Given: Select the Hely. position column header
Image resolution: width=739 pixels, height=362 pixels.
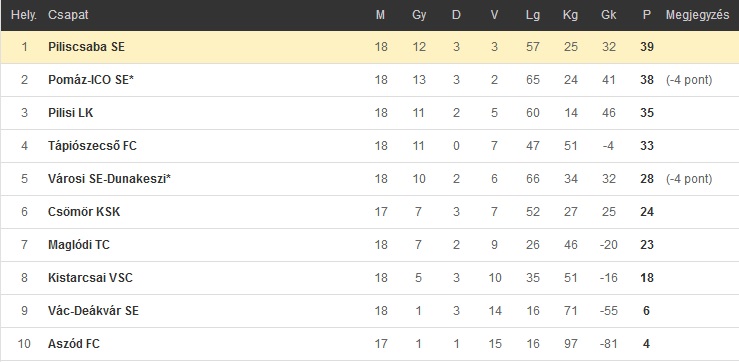Looking at the screenshot, I should (x=24, y=15).
